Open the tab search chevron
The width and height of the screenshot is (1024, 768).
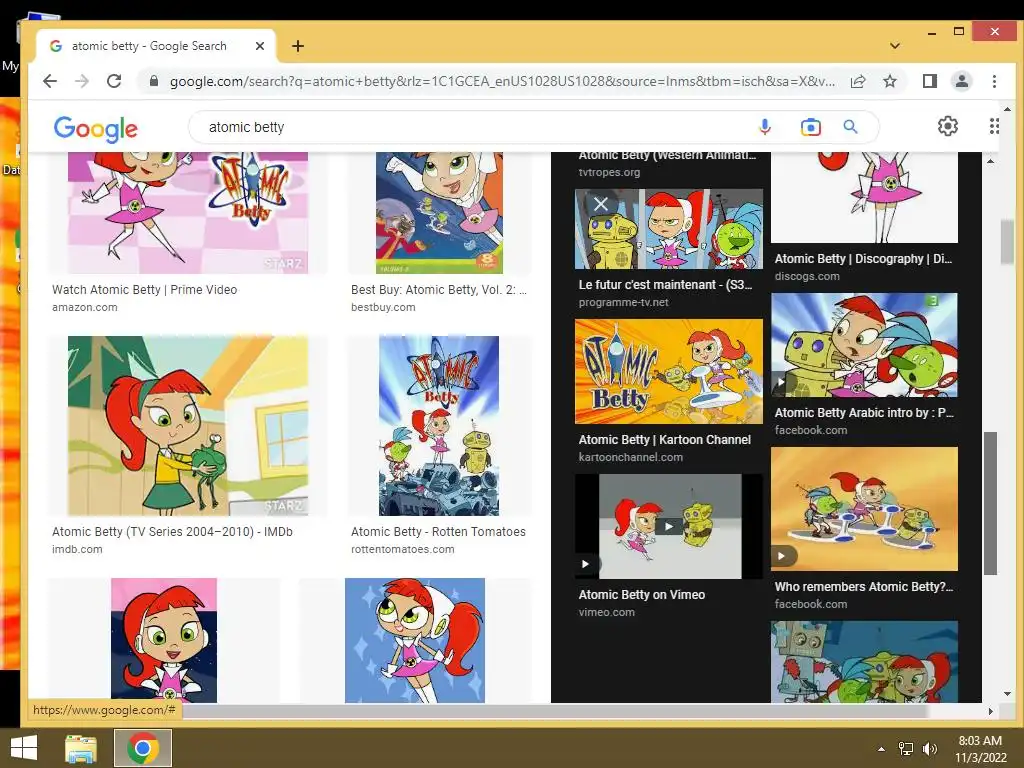click(895, 46)
